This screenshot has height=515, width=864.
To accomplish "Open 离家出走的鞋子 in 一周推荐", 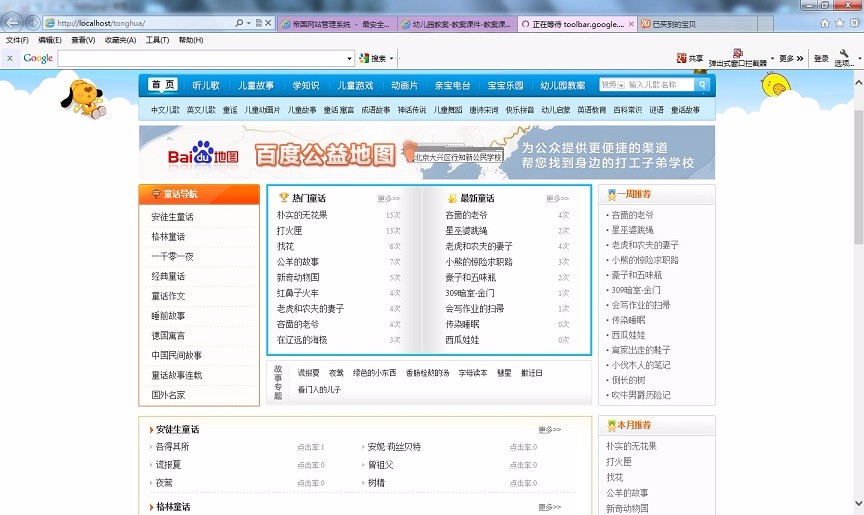I will 641,350.
